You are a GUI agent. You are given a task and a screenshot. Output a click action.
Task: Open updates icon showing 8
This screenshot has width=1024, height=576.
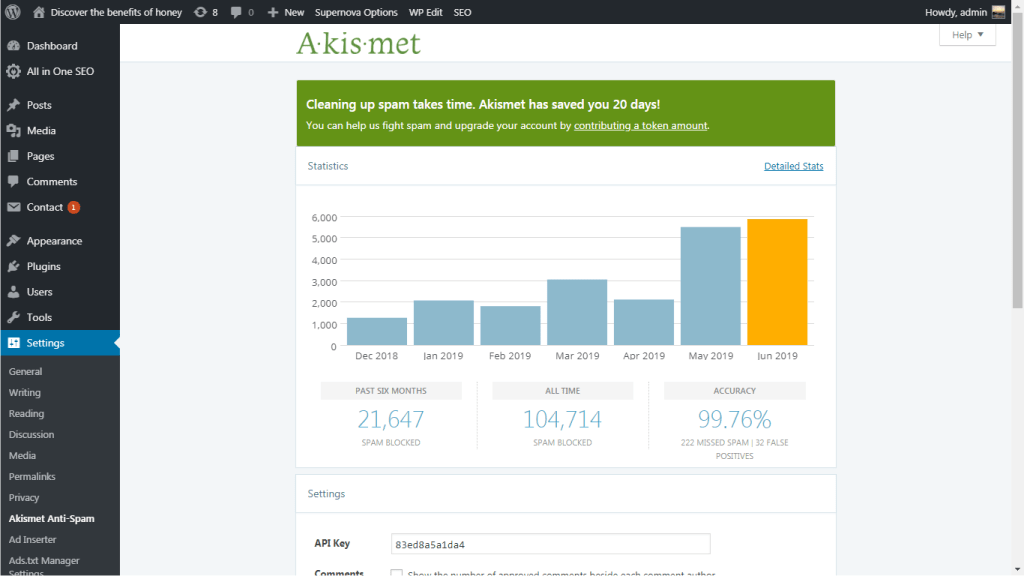click(200, 12)
